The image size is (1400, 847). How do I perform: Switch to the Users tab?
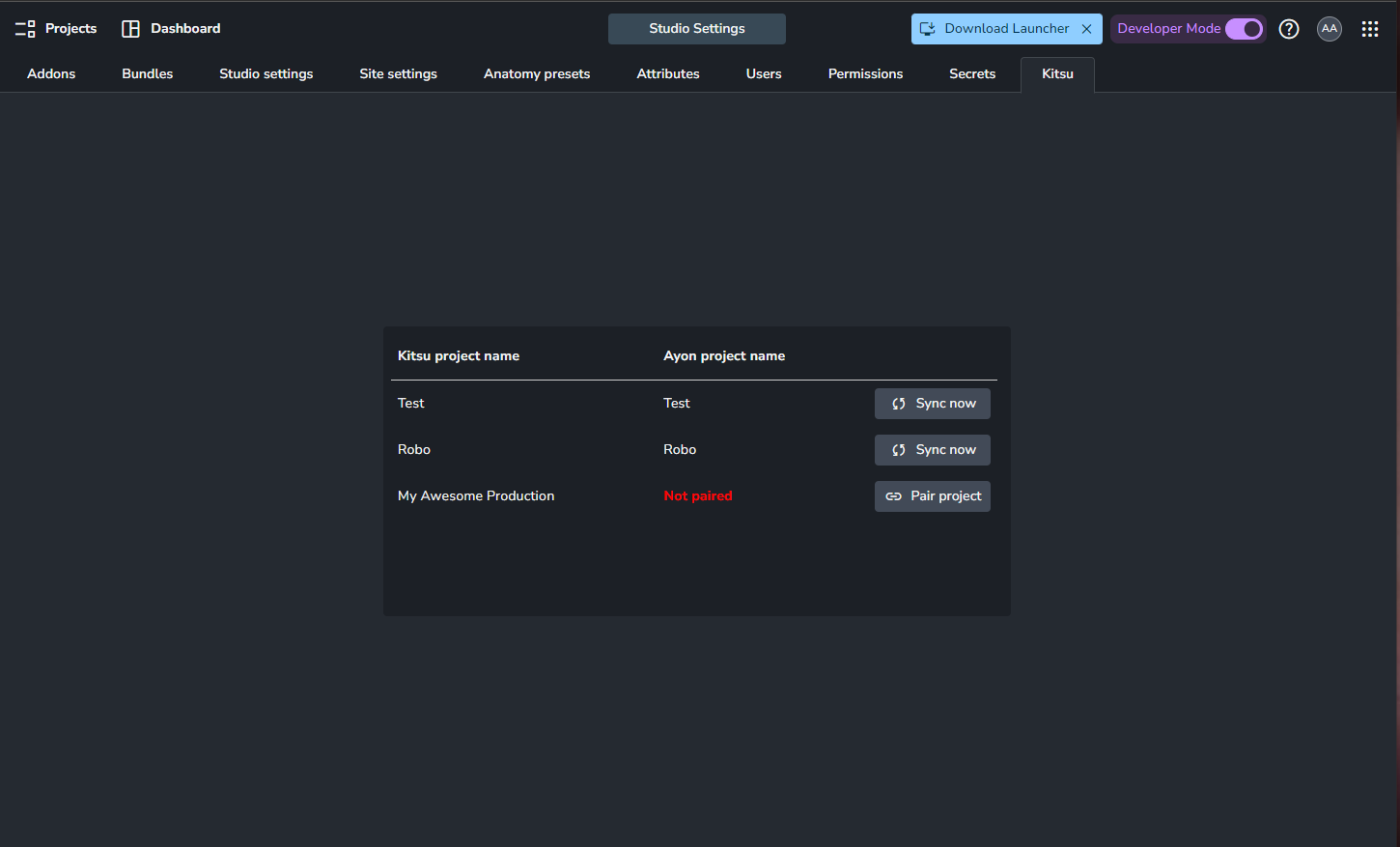[x=764, y=74]
